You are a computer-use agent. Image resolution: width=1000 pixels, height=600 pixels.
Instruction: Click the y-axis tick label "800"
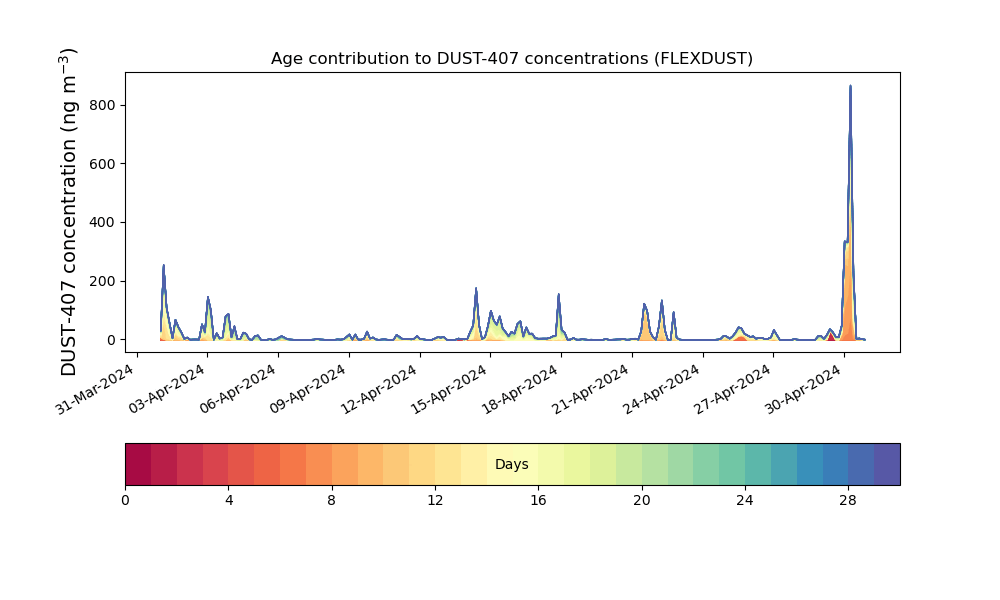click(x=102, y=105)
